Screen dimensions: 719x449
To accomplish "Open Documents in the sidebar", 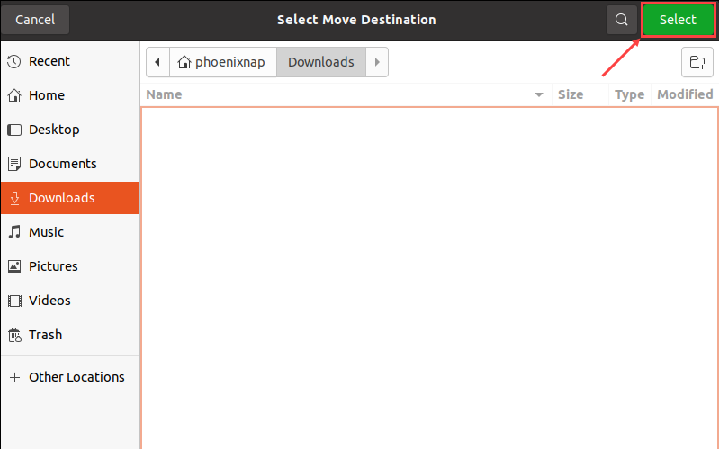I will click(x=62, y=164).
